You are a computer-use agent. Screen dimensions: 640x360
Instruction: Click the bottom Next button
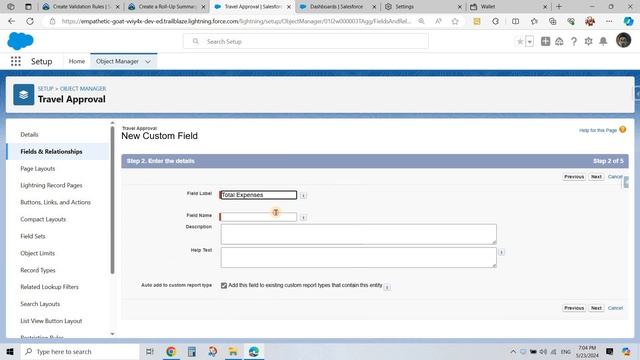click(x=596, y=308)
